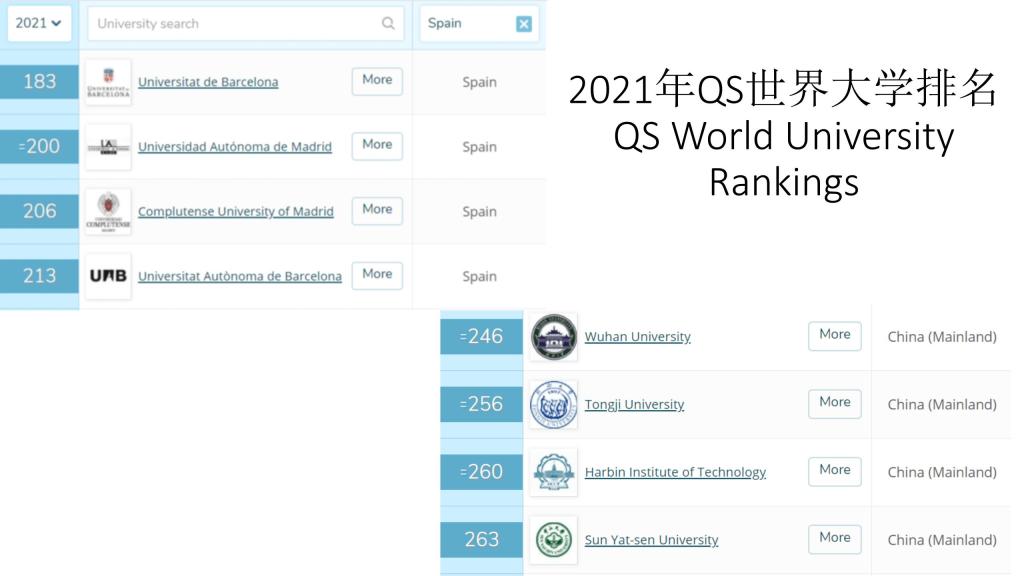Click the Tongji University emblem
Screen dimensions: 1024x576
[554, 405]
